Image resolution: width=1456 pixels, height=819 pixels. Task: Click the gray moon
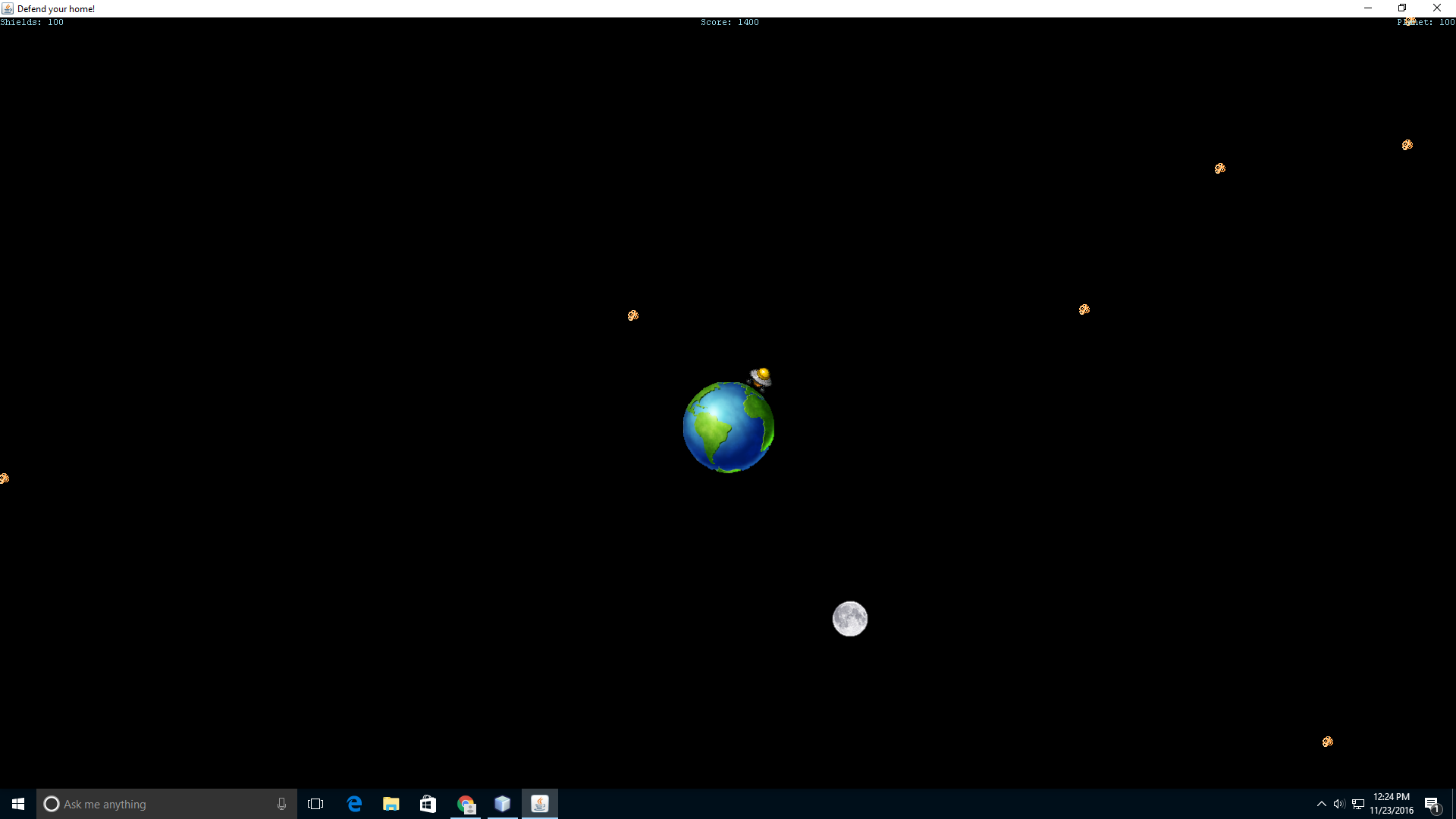849,619
